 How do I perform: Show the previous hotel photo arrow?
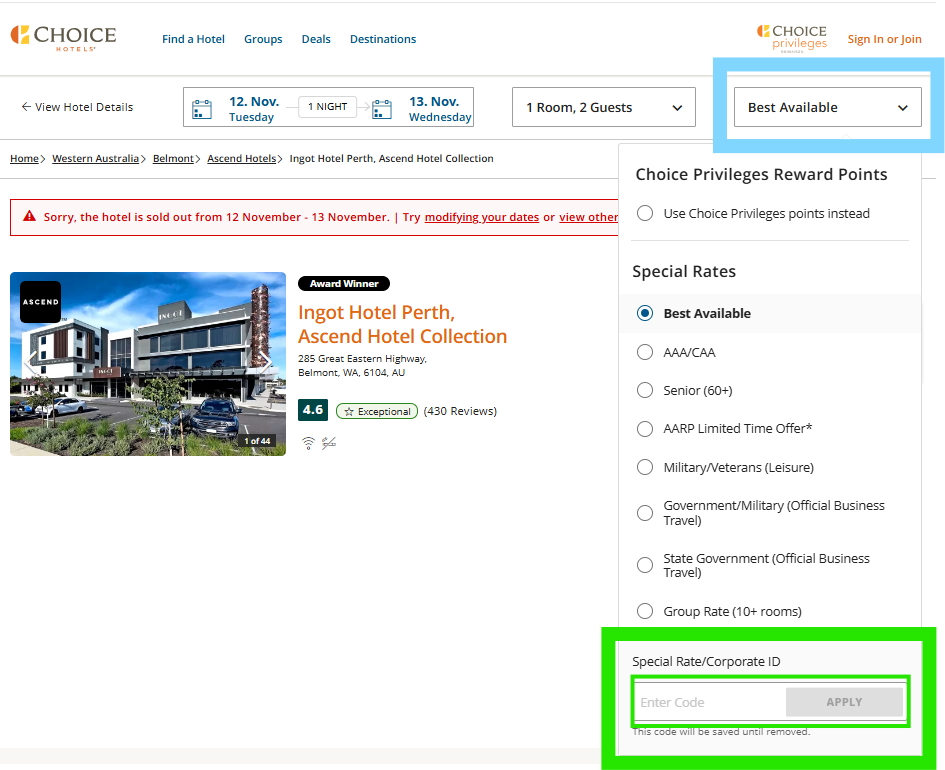pos(30,363)
